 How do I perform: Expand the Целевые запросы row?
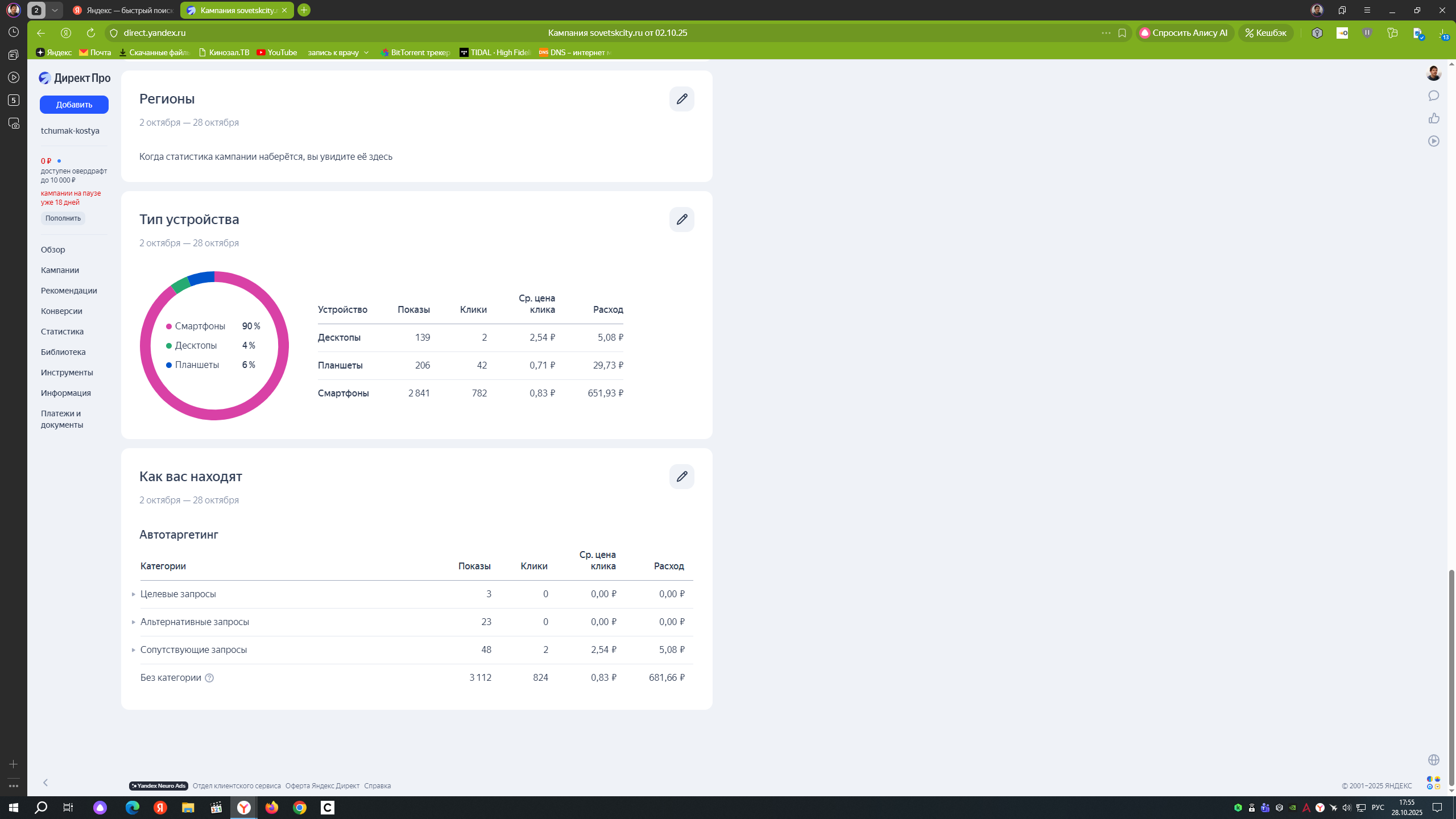[x=134, y=594]
